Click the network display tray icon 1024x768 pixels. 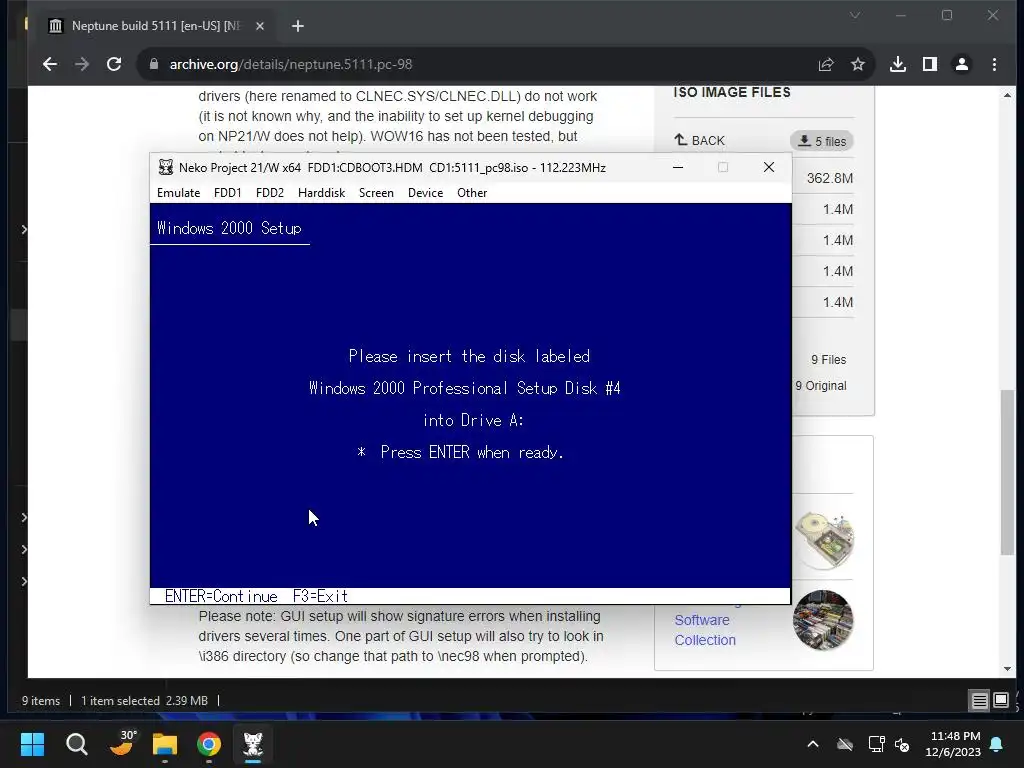pyautogui.click(x=876, y=744)
